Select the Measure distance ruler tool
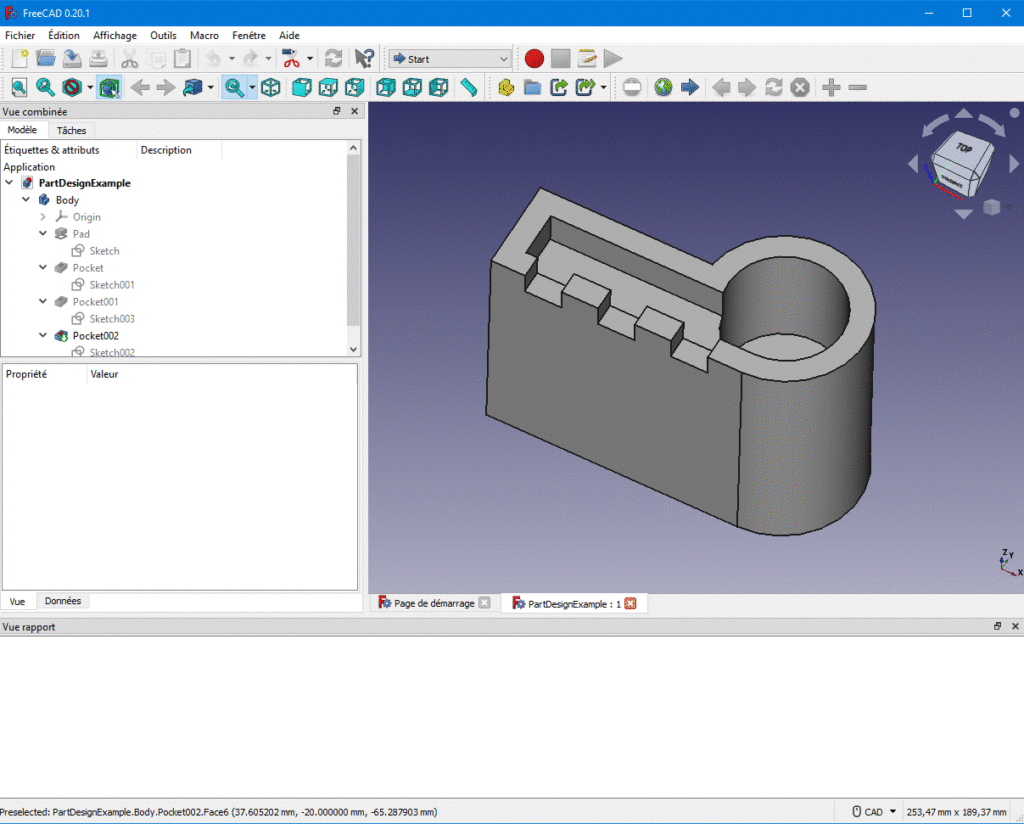Viewport: 1024px width, 824px height. [469, 87]
